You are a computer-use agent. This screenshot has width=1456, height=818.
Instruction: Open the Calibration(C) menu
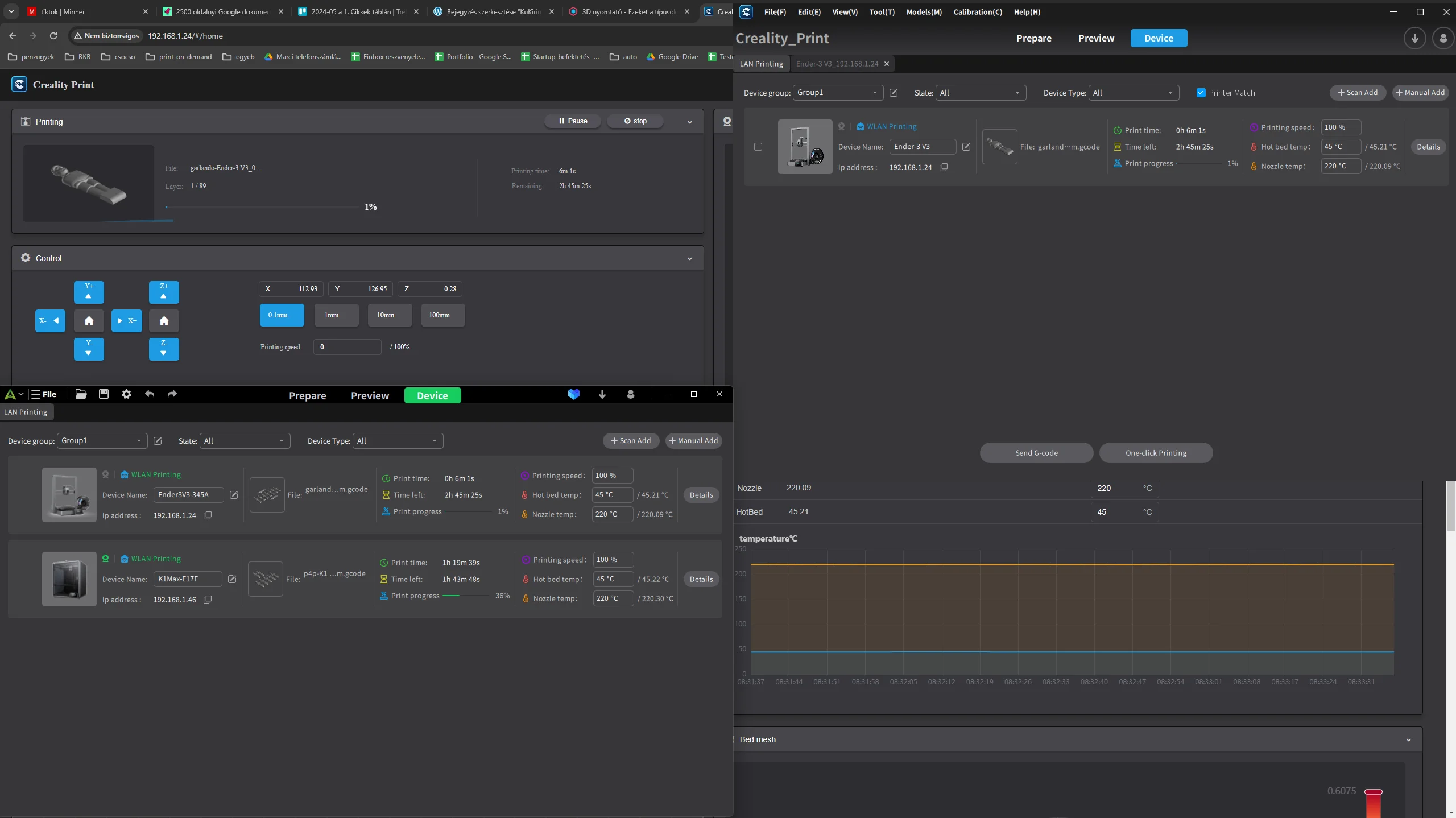(x=977, y=12)
